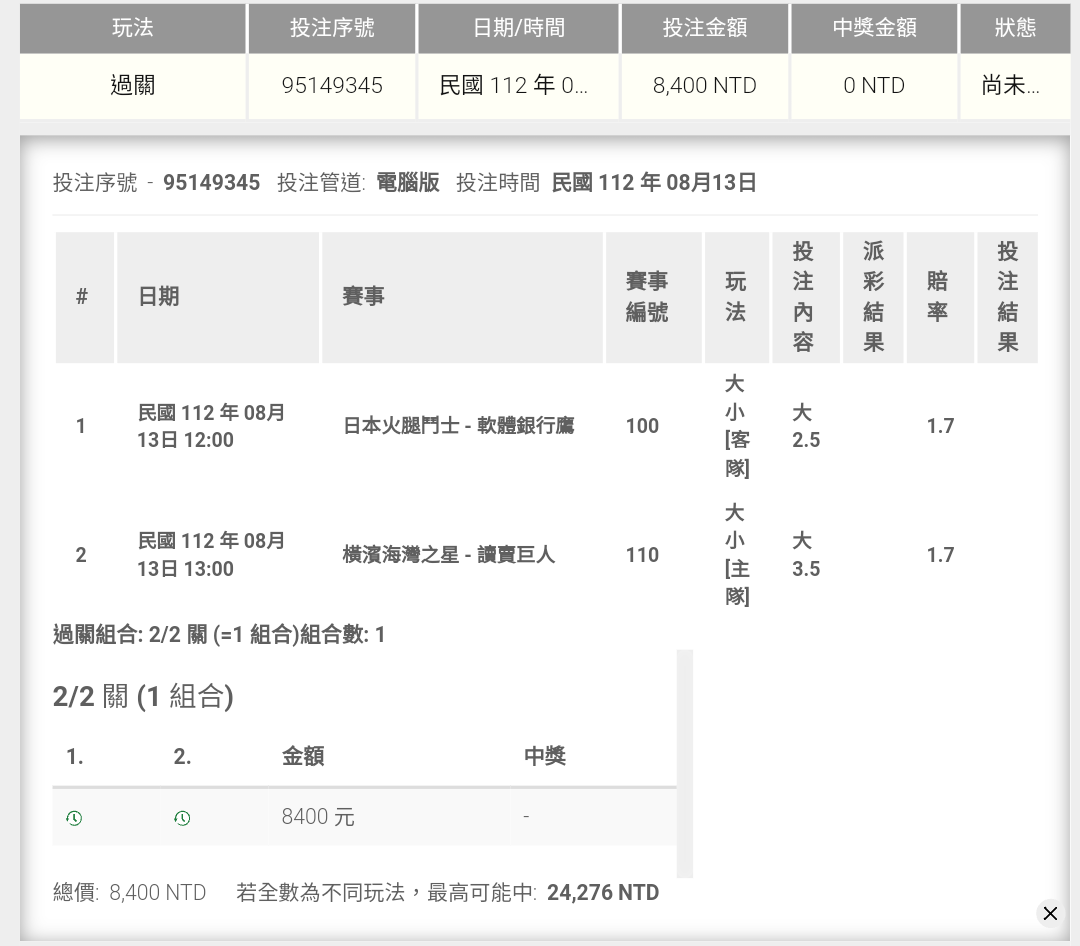Click the 日期/時間 column header
1080x946 pixels.
pyautogui.click(x=518, y=28)
